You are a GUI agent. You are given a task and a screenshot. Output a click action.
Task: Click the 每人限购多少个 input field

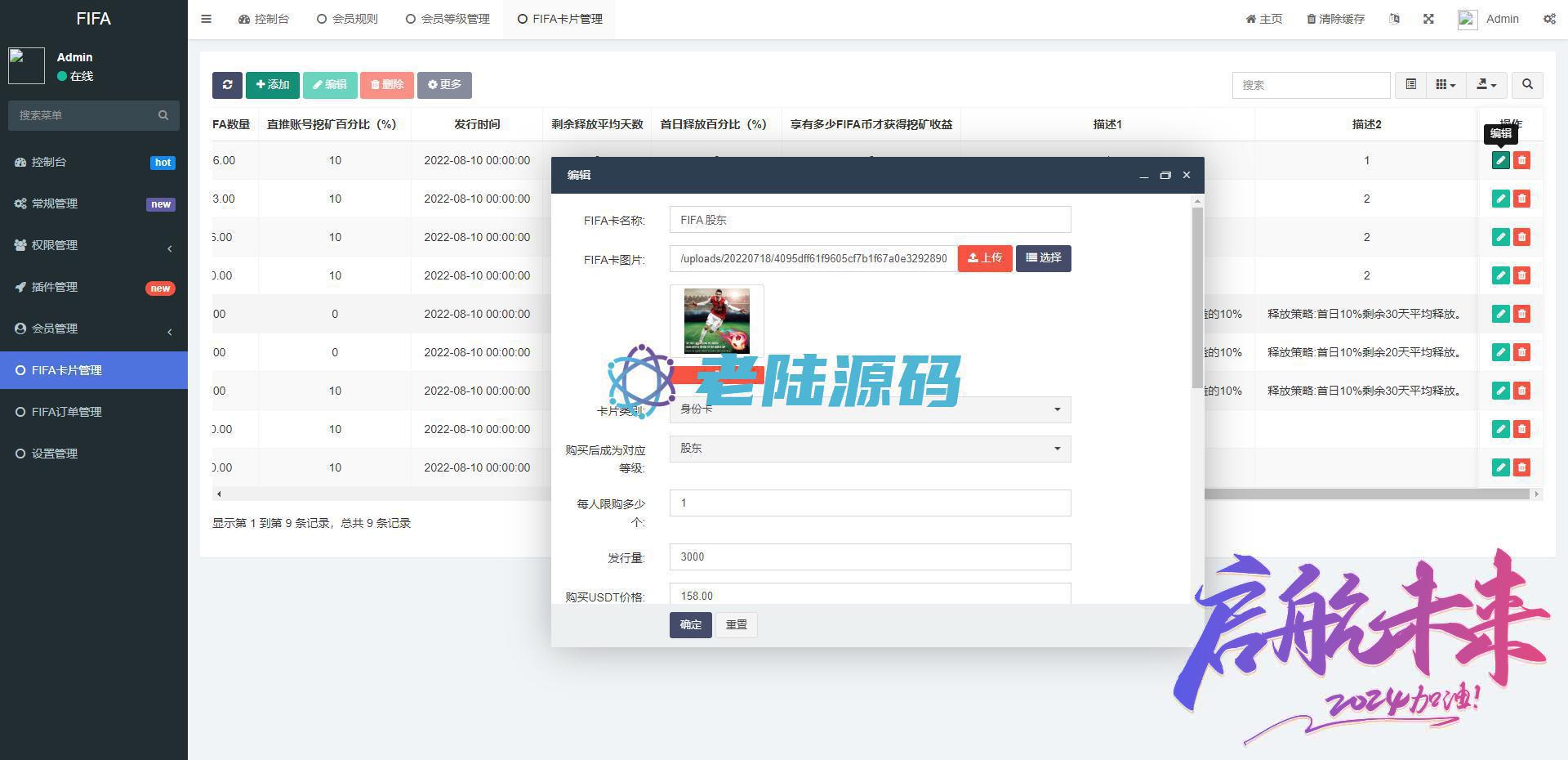(870, 503)
